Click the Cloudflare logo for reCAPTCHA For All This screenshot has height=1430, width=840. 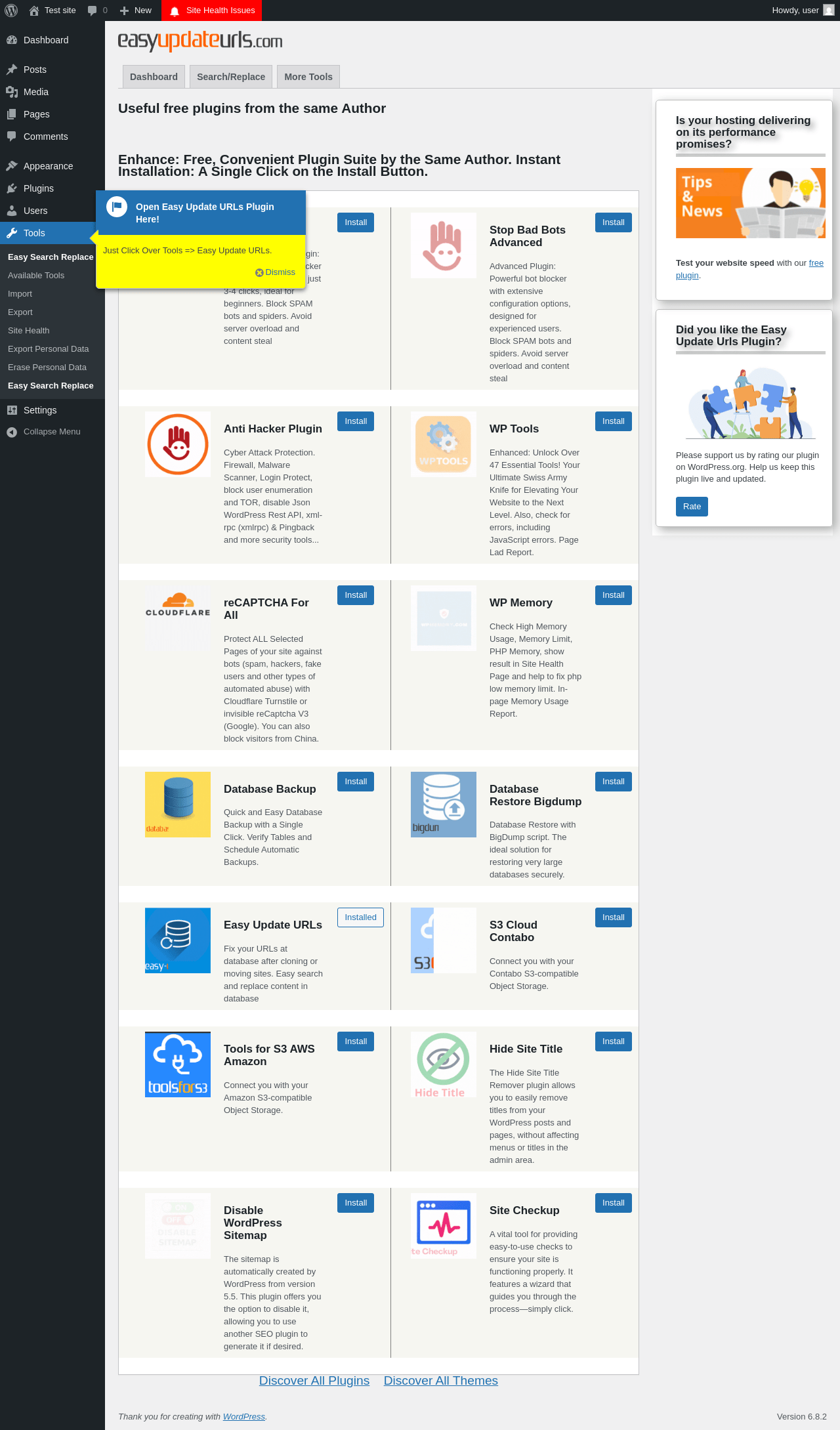(x=178, y=618)
